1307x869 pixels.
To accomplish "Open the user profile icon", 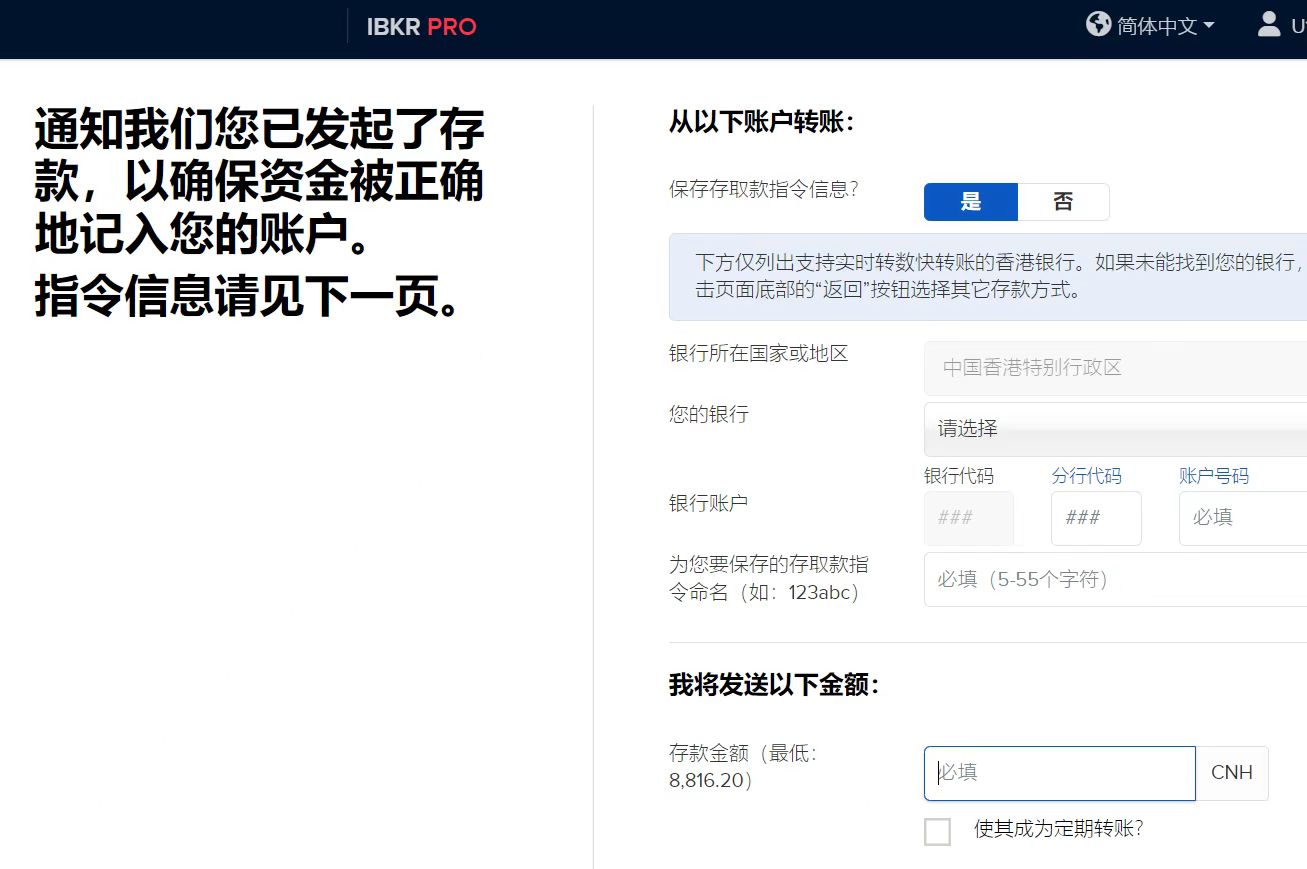I will pos(1269,24).
